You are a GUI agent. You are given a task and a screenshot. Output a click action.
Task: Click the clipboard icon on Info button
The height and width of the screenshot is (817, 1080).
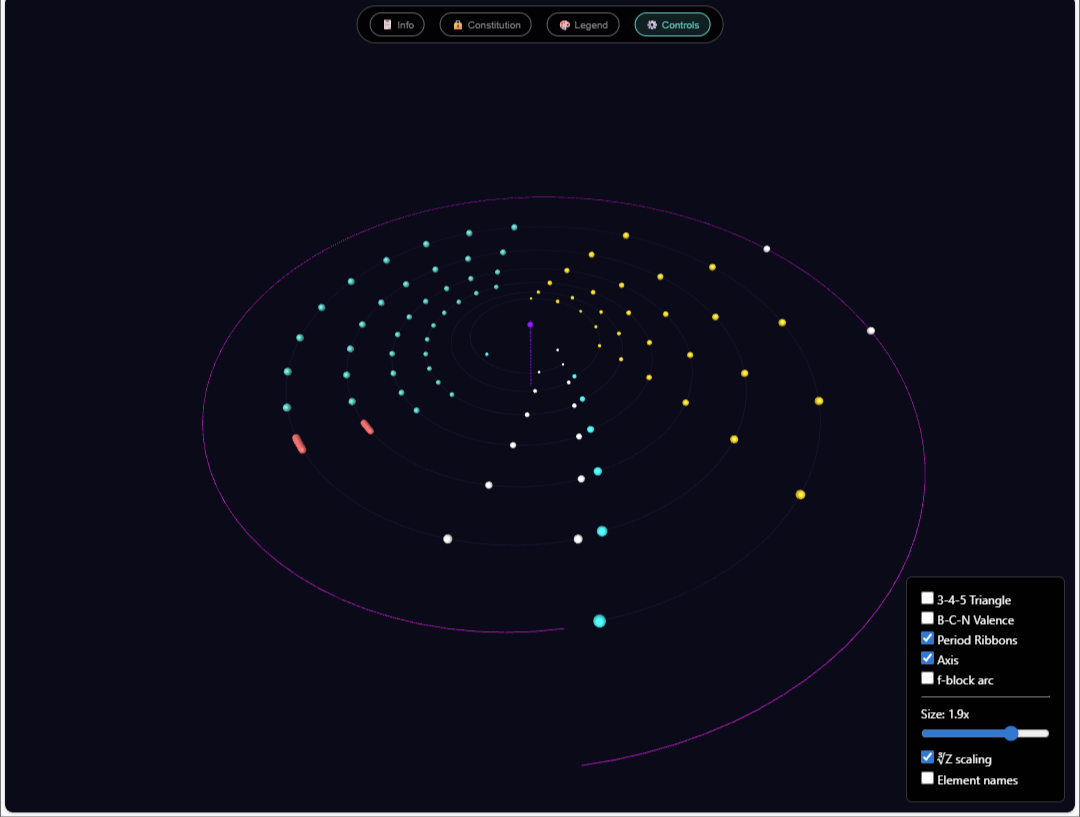coord(387,25)
